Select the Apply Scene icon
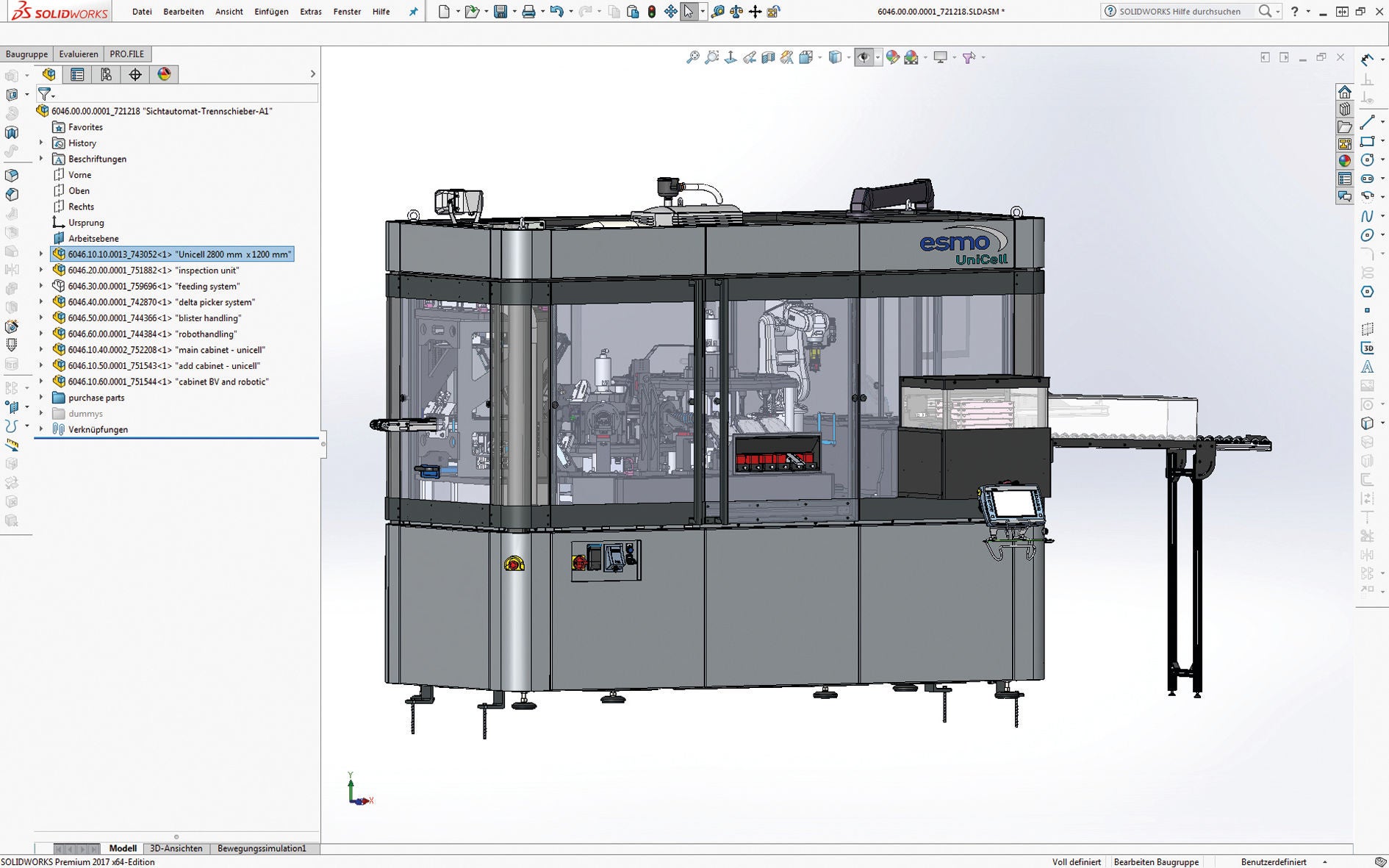Viewport: 1389px width, 868px height. [x=911, y=57]
